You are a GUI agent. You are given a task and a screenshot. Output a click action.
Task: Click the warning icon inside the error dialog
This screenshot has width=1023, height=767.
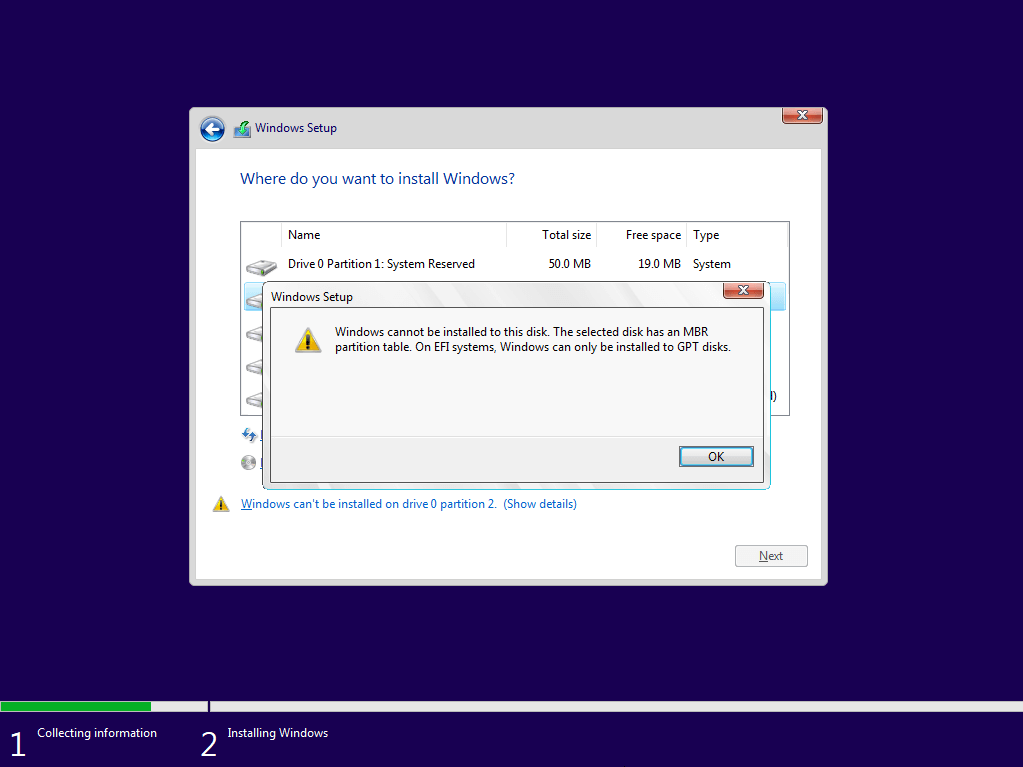tap(308, 340)
